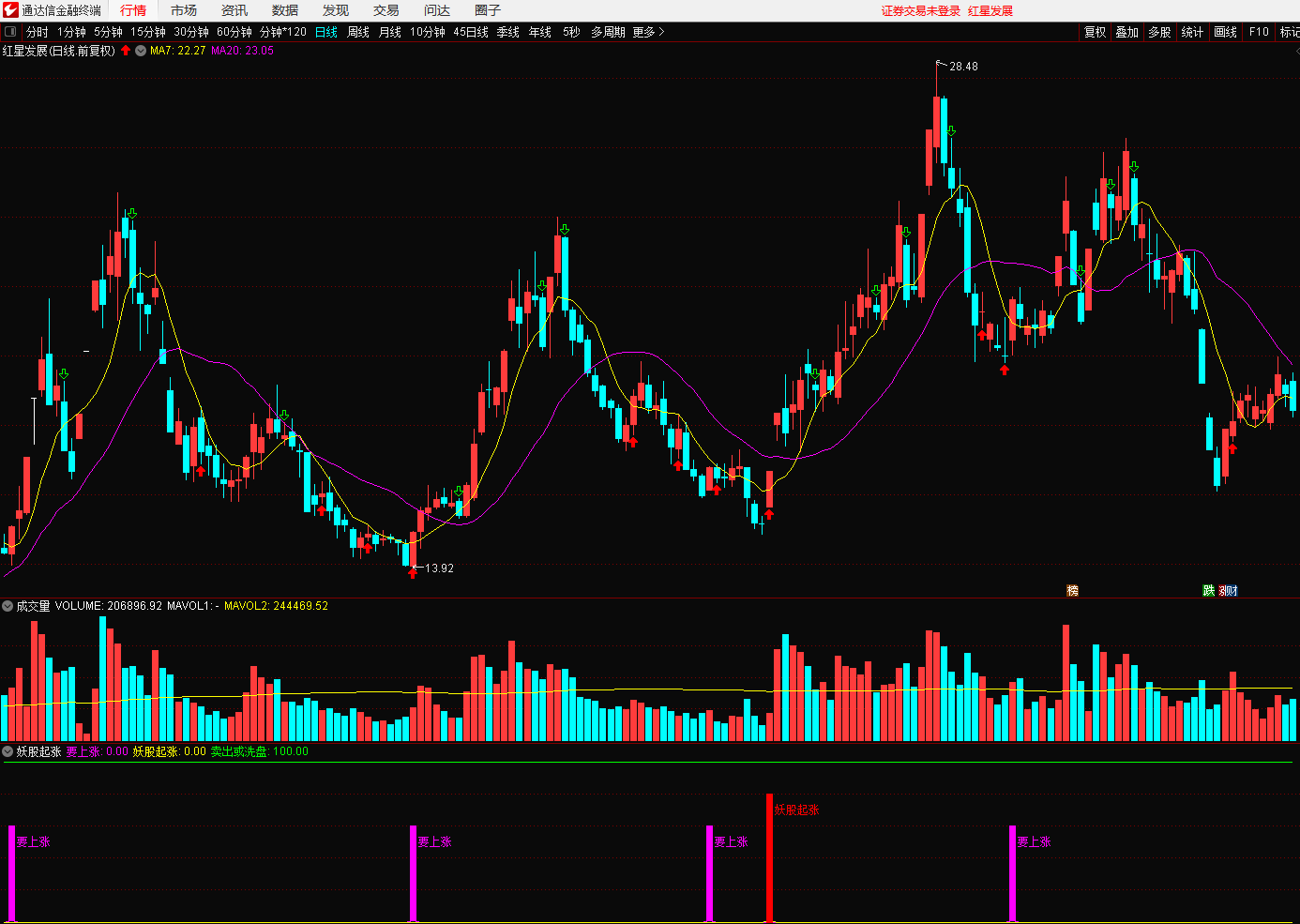Select the 60分钟 period
Viewport: 1300px width, 924px height.
coord(234,32)
